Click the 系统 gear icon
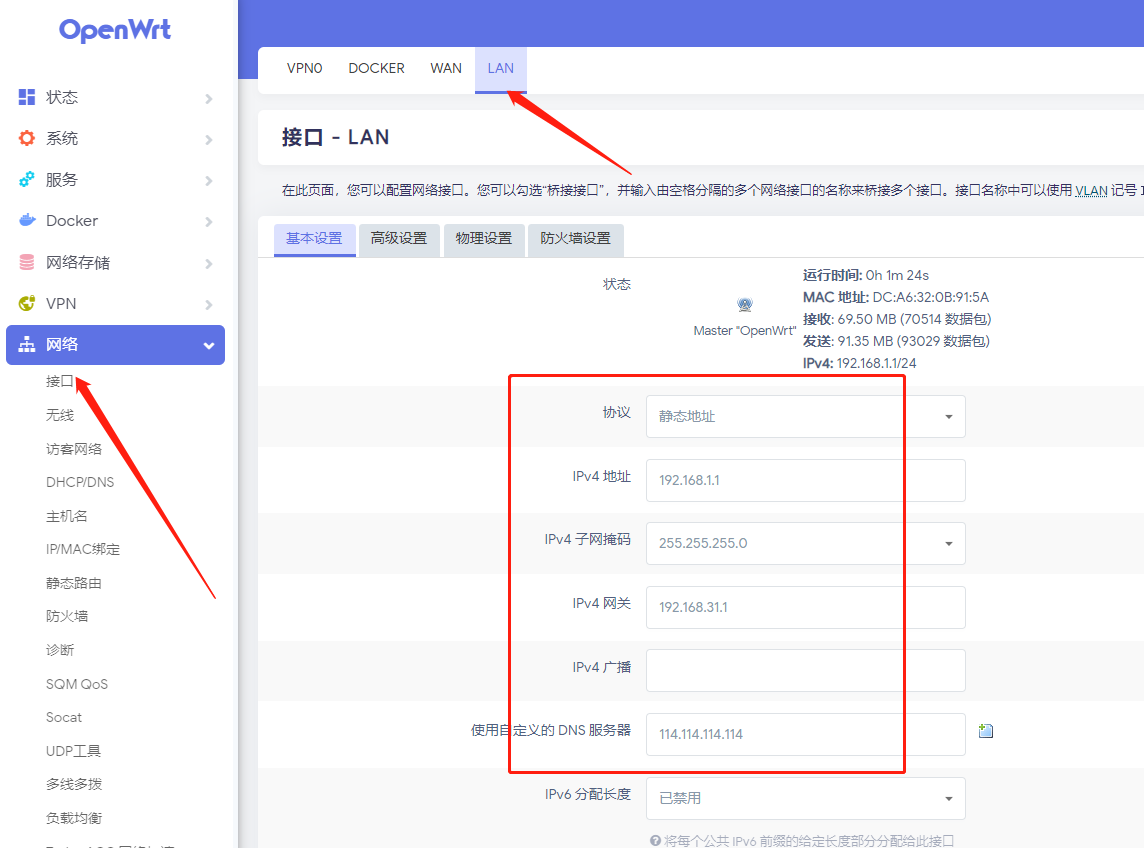The width and height of the screenshot is (1144, 848). point(27,138)
